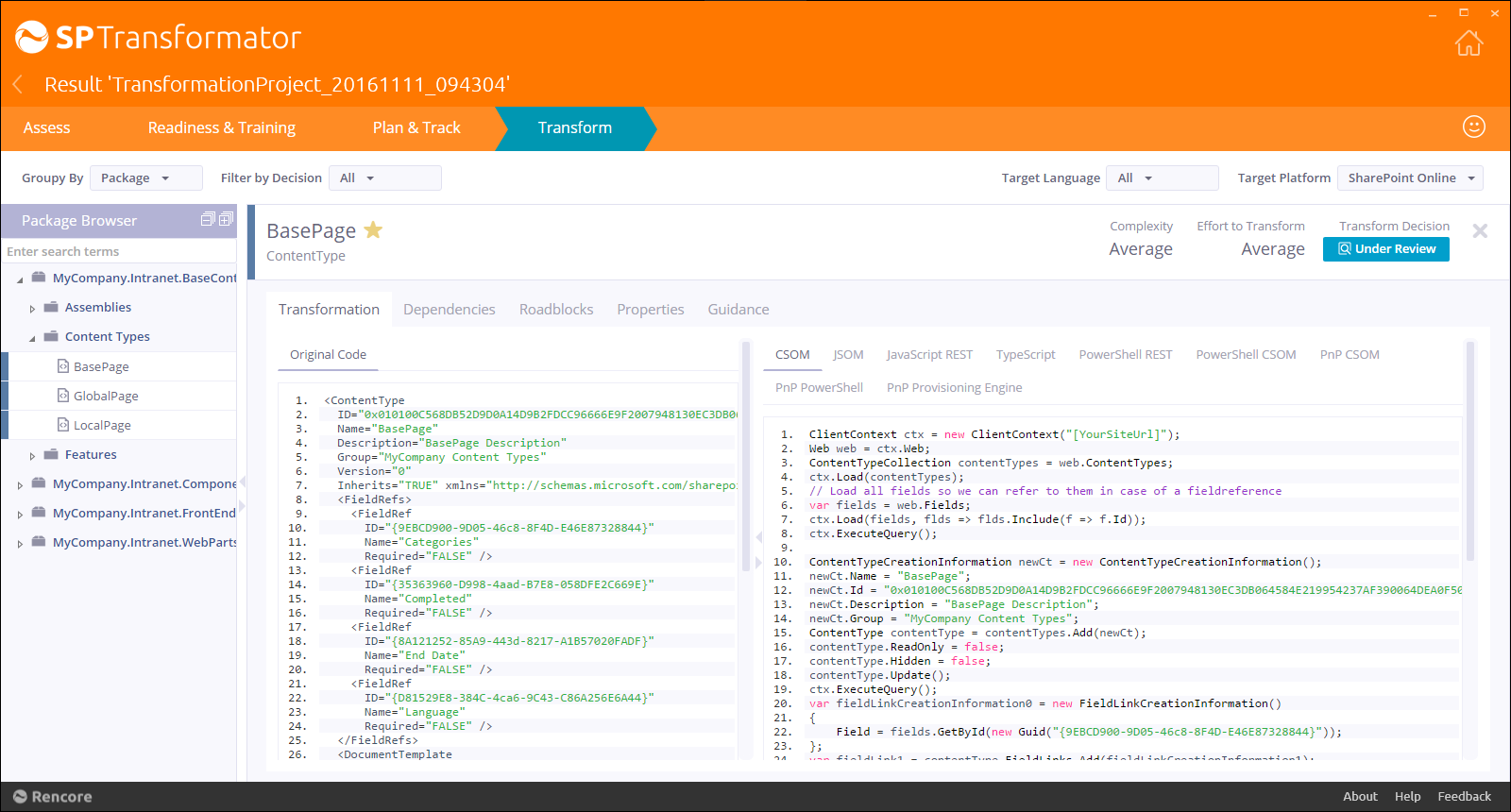Open the Roadblocks tab
This screenshot has height=812, width=1511.
click(556, 310)
